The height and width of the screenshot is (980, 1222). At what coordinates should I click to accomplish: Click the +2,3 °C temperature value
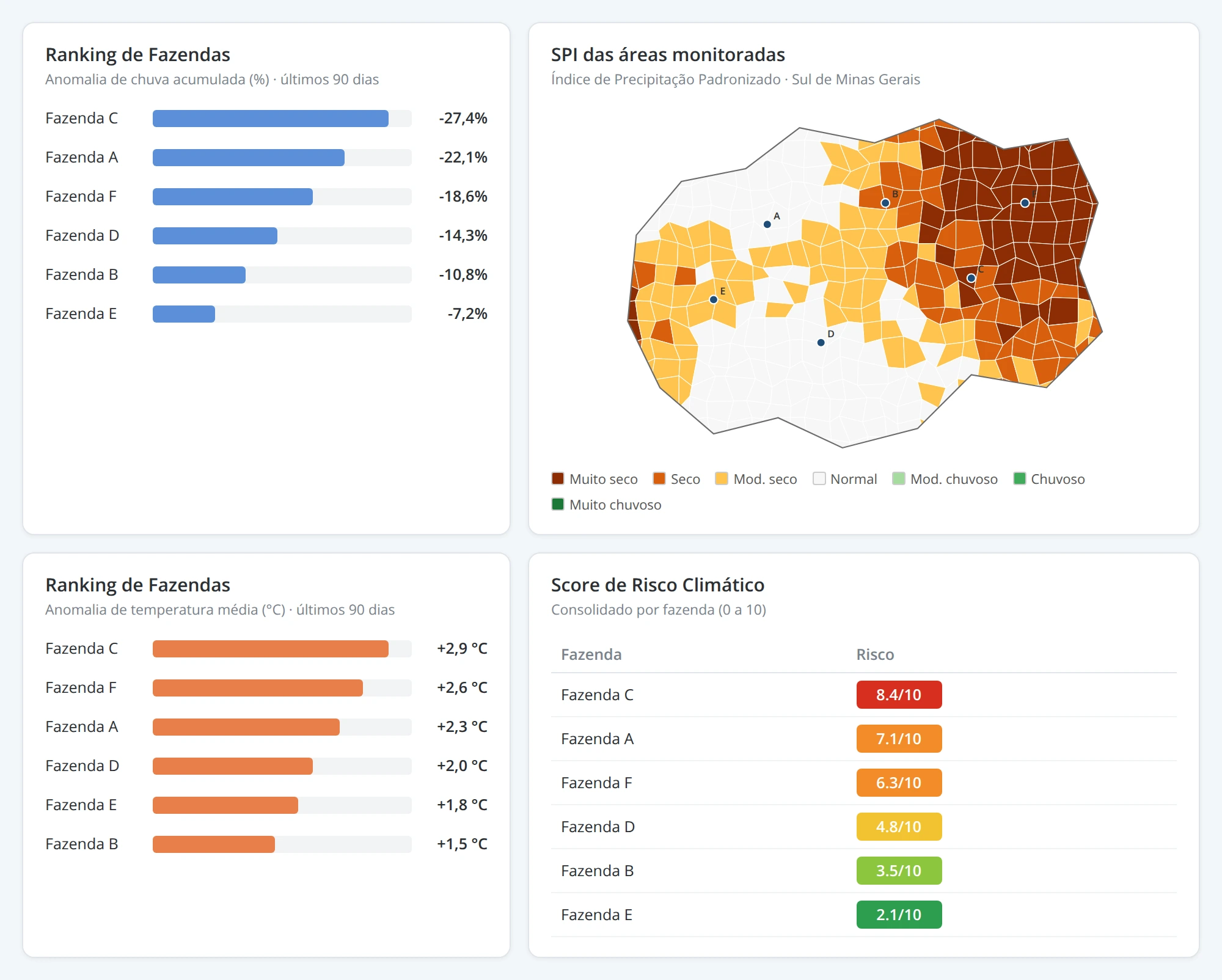tap(462, 727)
